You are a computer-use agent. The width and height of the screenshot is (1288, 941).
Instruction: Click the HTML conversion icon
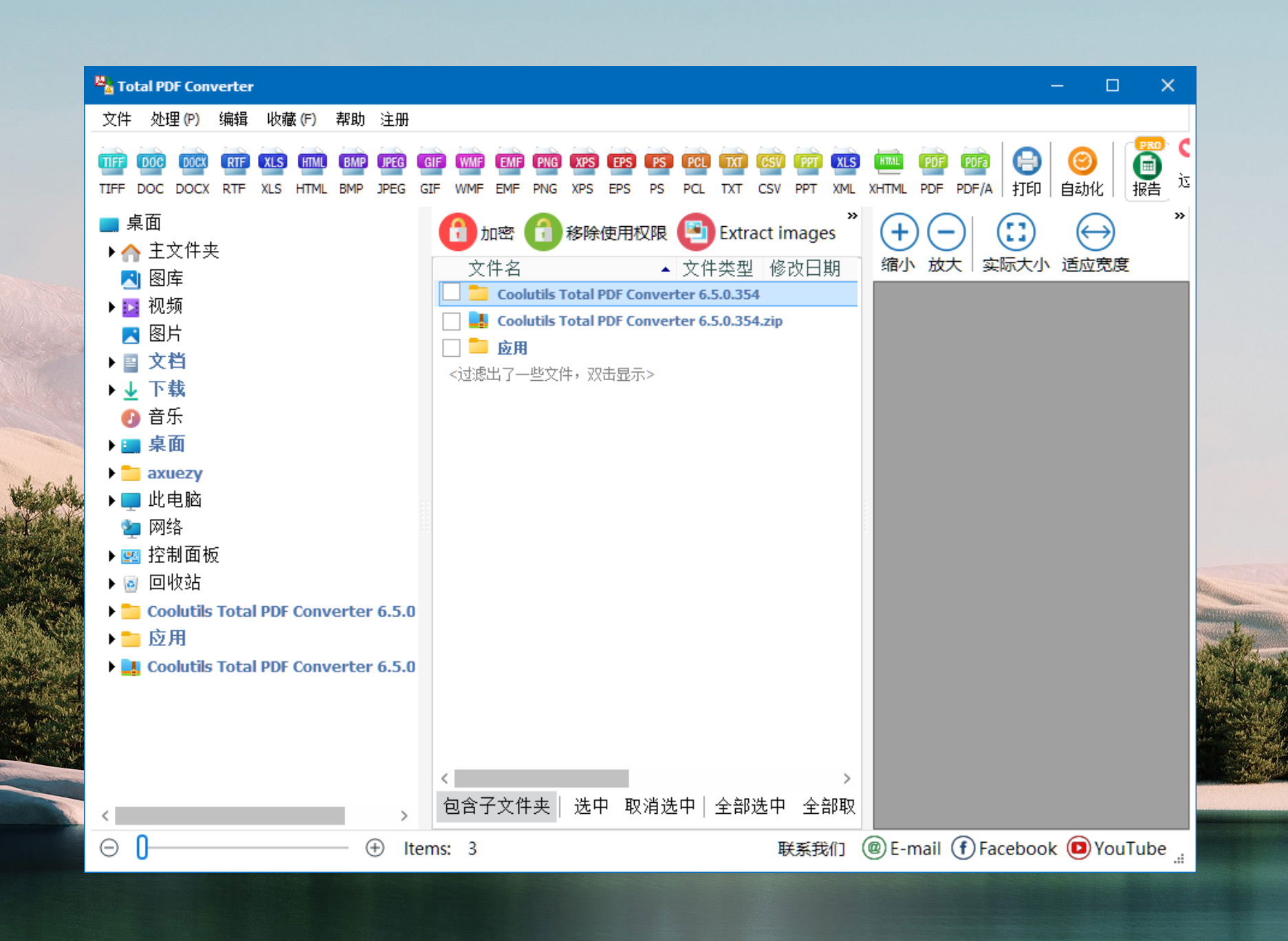[312, 170]
